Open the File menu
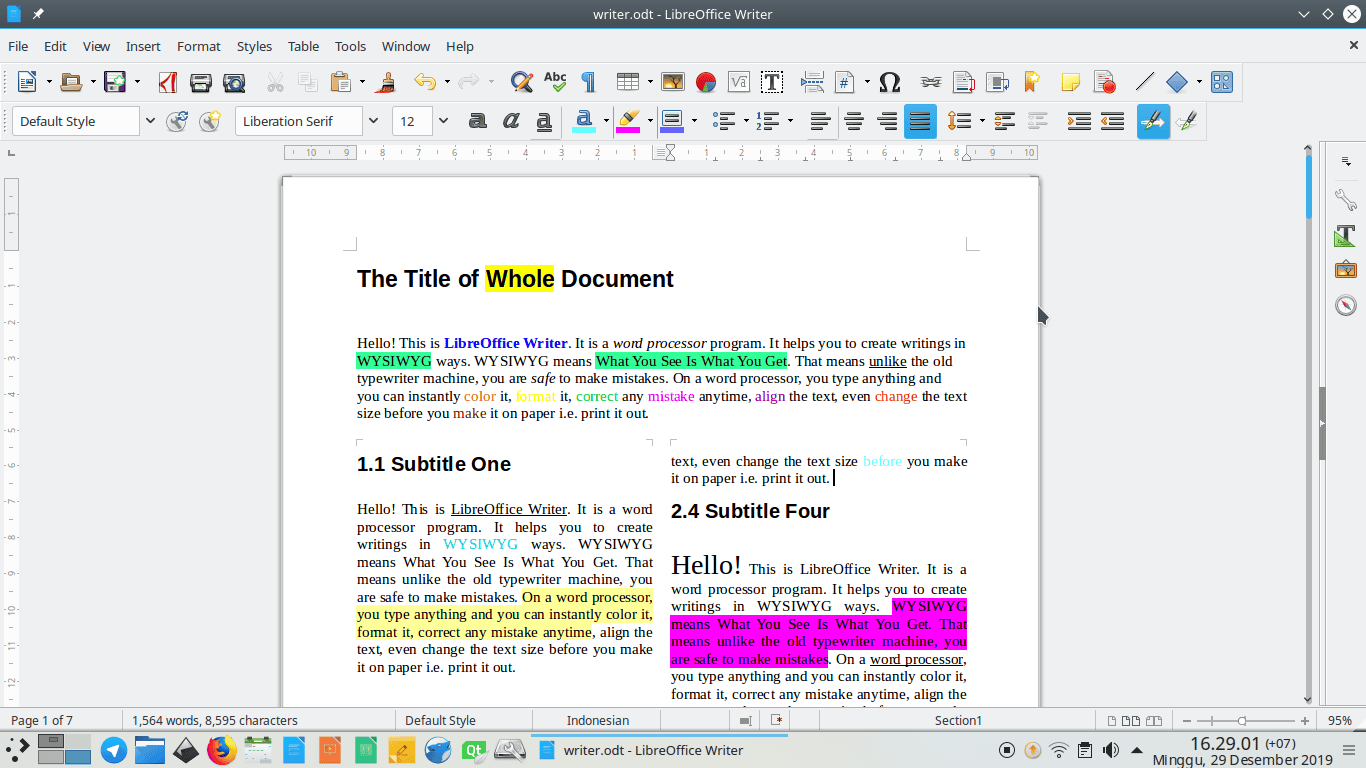1366x768 pixels. click(18, 46)
